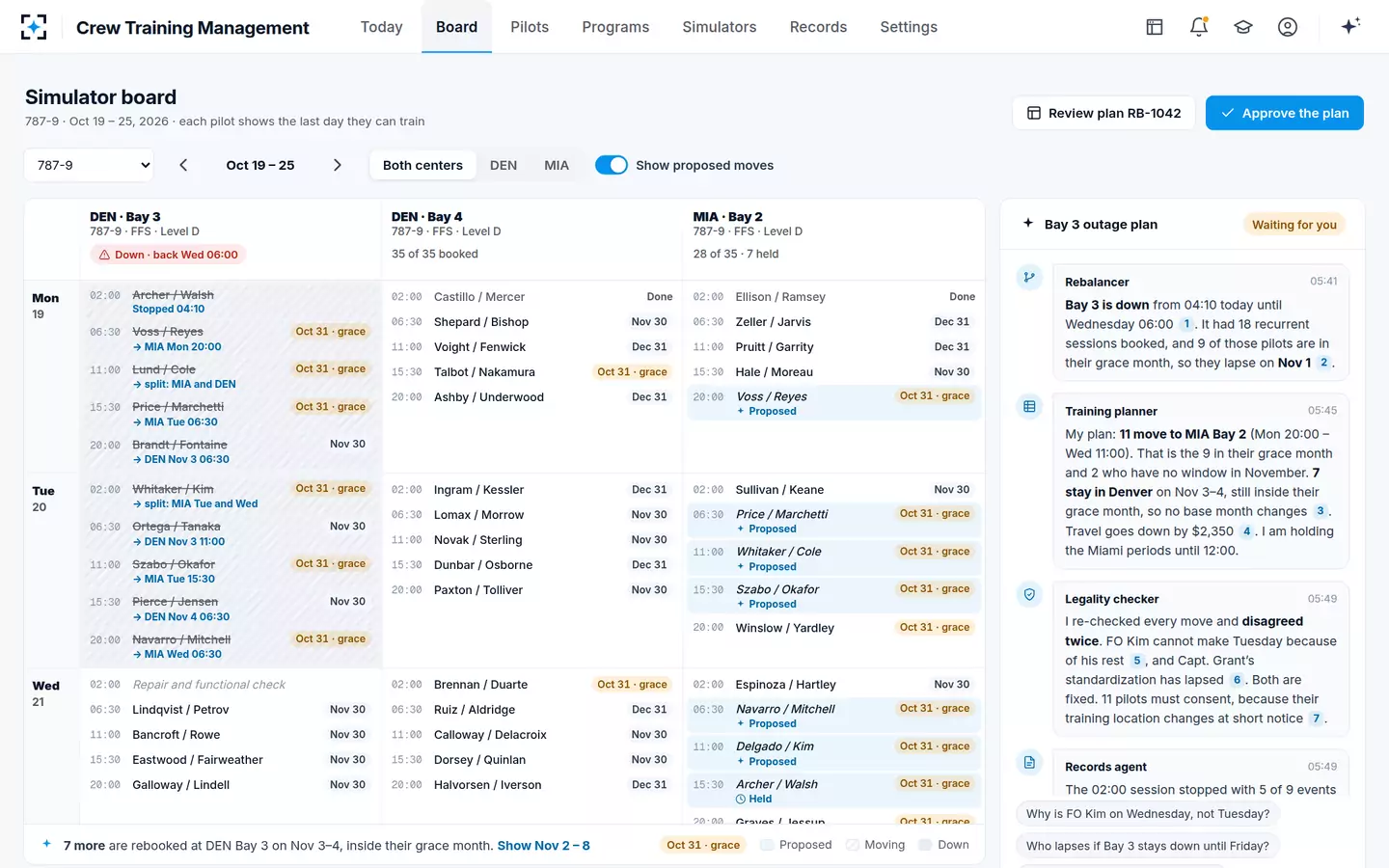Click the '35 of 35 booked' text
Image resolution: width=1389 pixels, height=868 pixels.
(435, 255)
